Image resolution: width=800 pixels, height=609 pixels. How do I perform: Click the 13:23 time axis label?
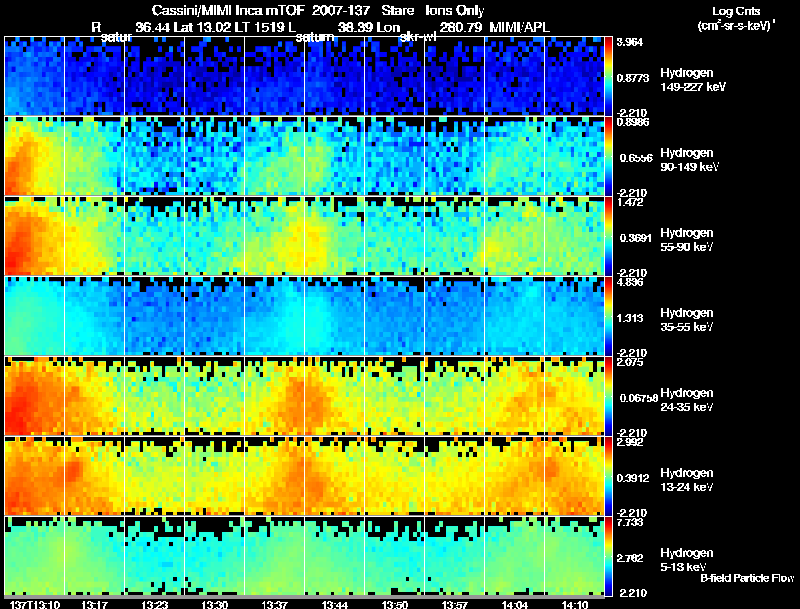click(155, 604)
